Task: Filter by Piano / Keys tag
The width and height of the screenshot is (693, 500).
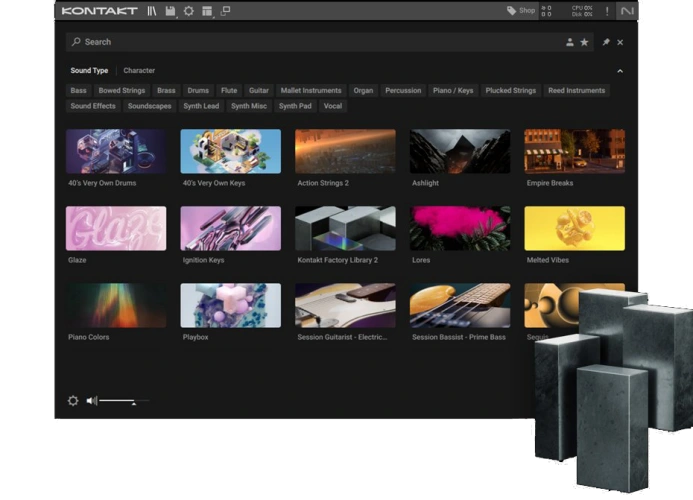Action: pos(453,91)
